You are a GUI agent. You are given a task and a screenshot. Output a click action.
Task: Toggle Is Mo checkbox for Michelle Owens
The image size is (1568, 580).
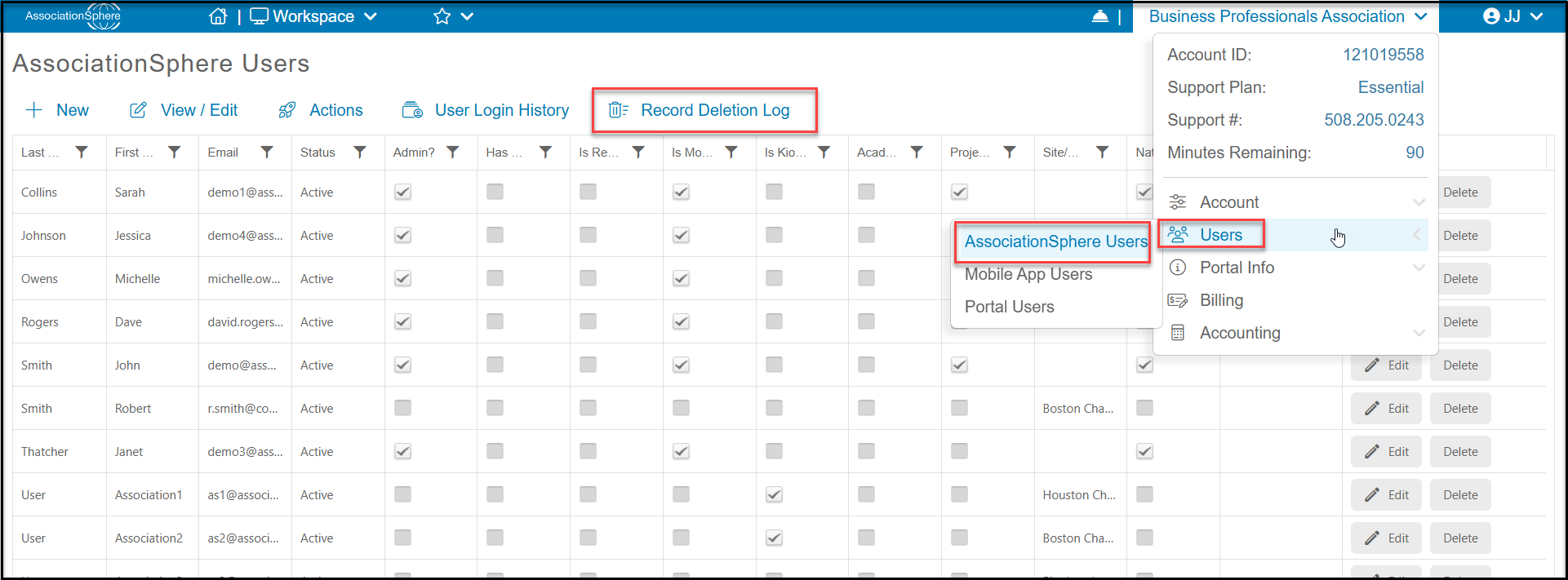click(681, 278)
